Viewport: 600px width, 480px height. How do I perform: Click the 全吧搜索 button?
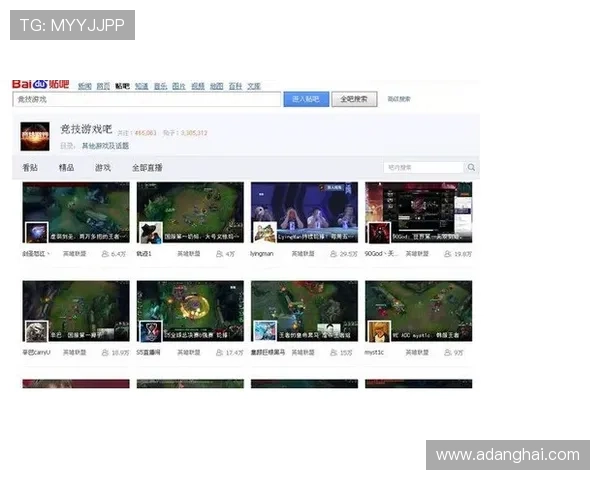coord(354,100)
